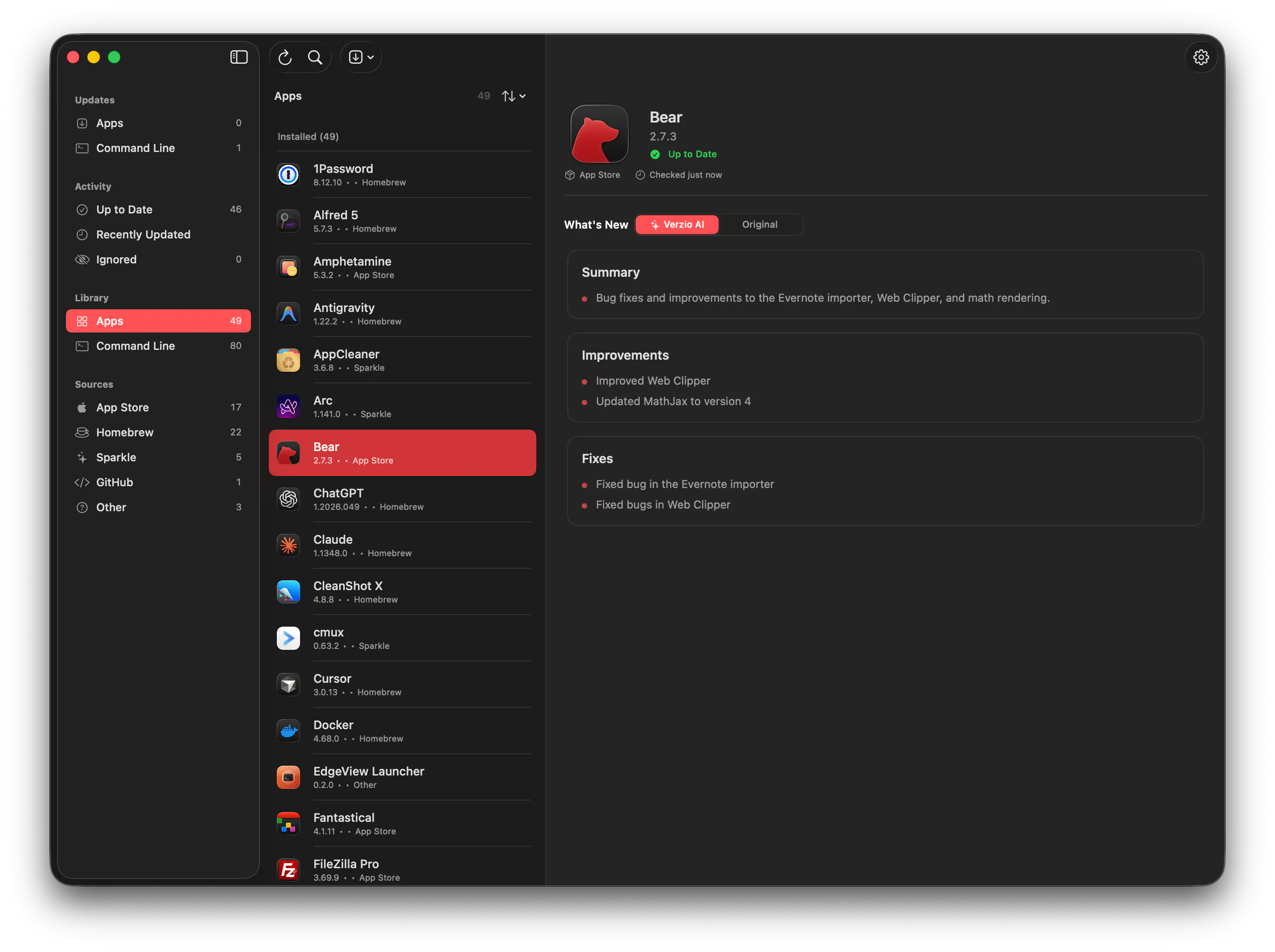Select Apps in the Library section
The image size is (1275, 952).
[158, 321]
